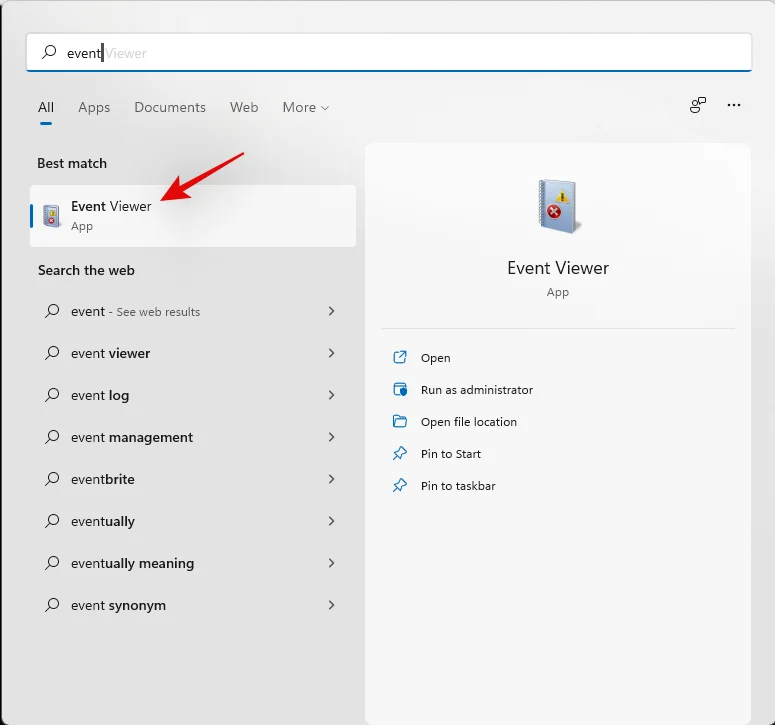The height and width of the screenshot is (725, 775).
Task: Switch to the Web tab
Action: [244, 107]
